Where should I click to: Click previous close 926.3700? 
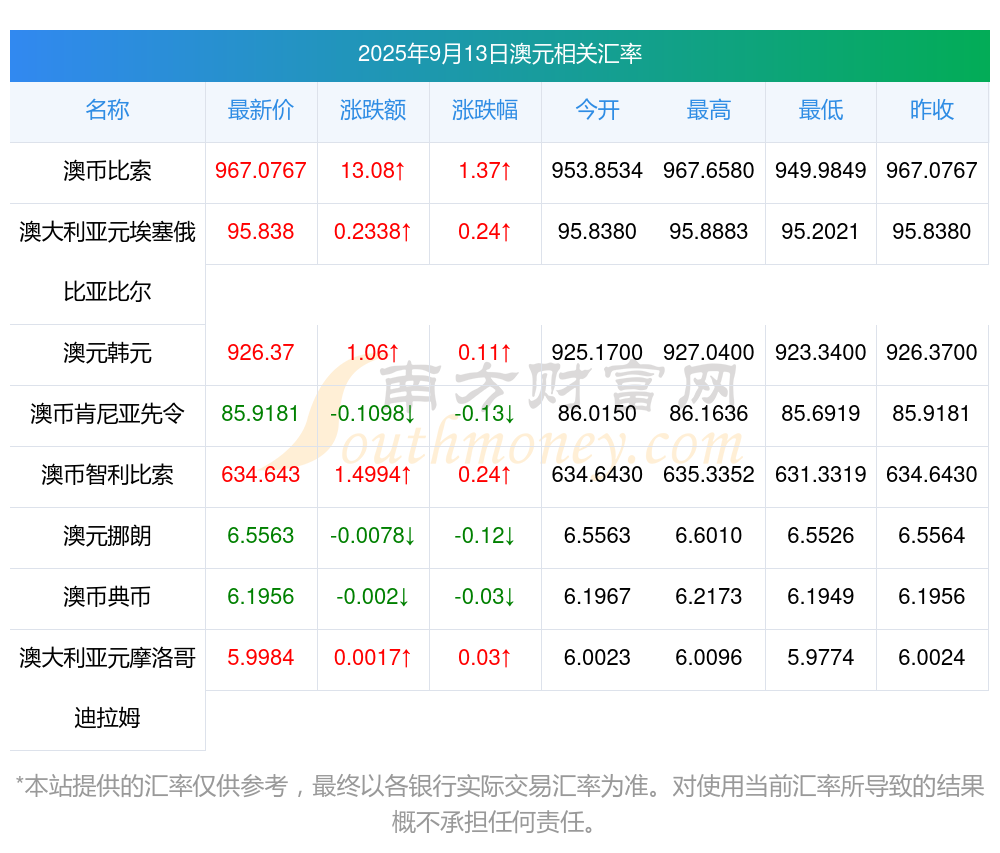pyautogui.click(x=932, y=353)
